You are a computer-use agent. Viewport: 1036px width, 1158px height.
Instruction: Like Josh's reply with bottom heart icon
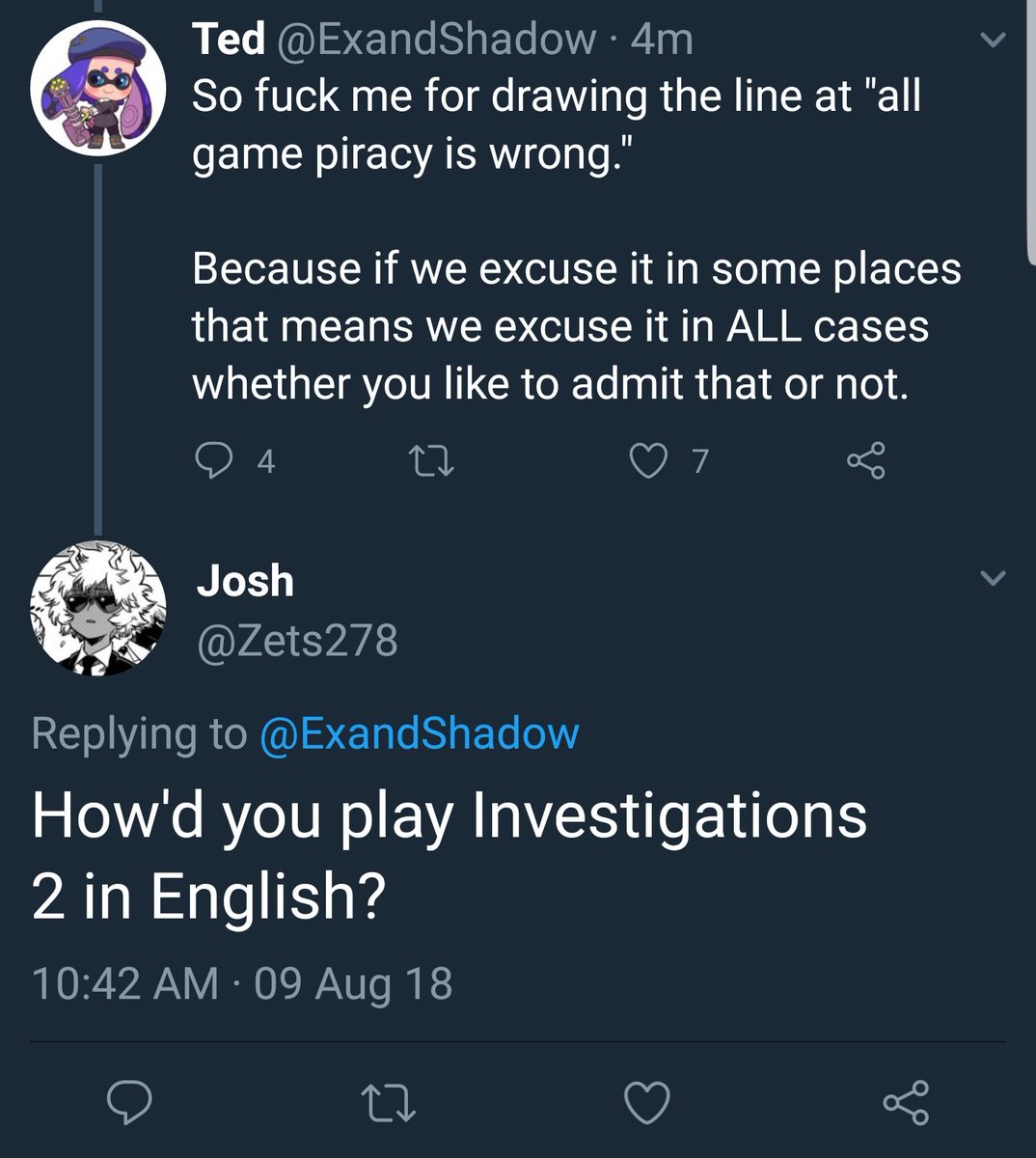[647, 1101]
